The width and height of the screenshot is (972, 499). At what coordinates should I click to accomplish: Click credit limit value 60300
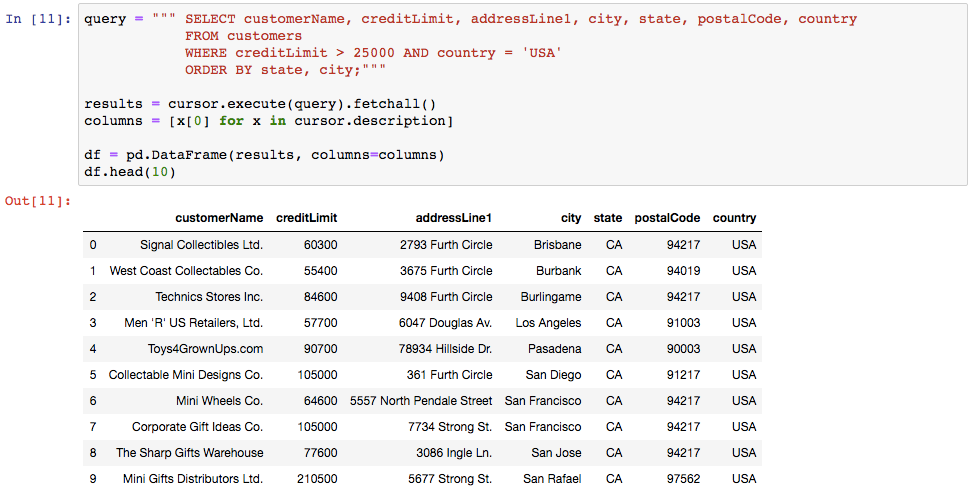pyautogui.click(x=320, y=245)
